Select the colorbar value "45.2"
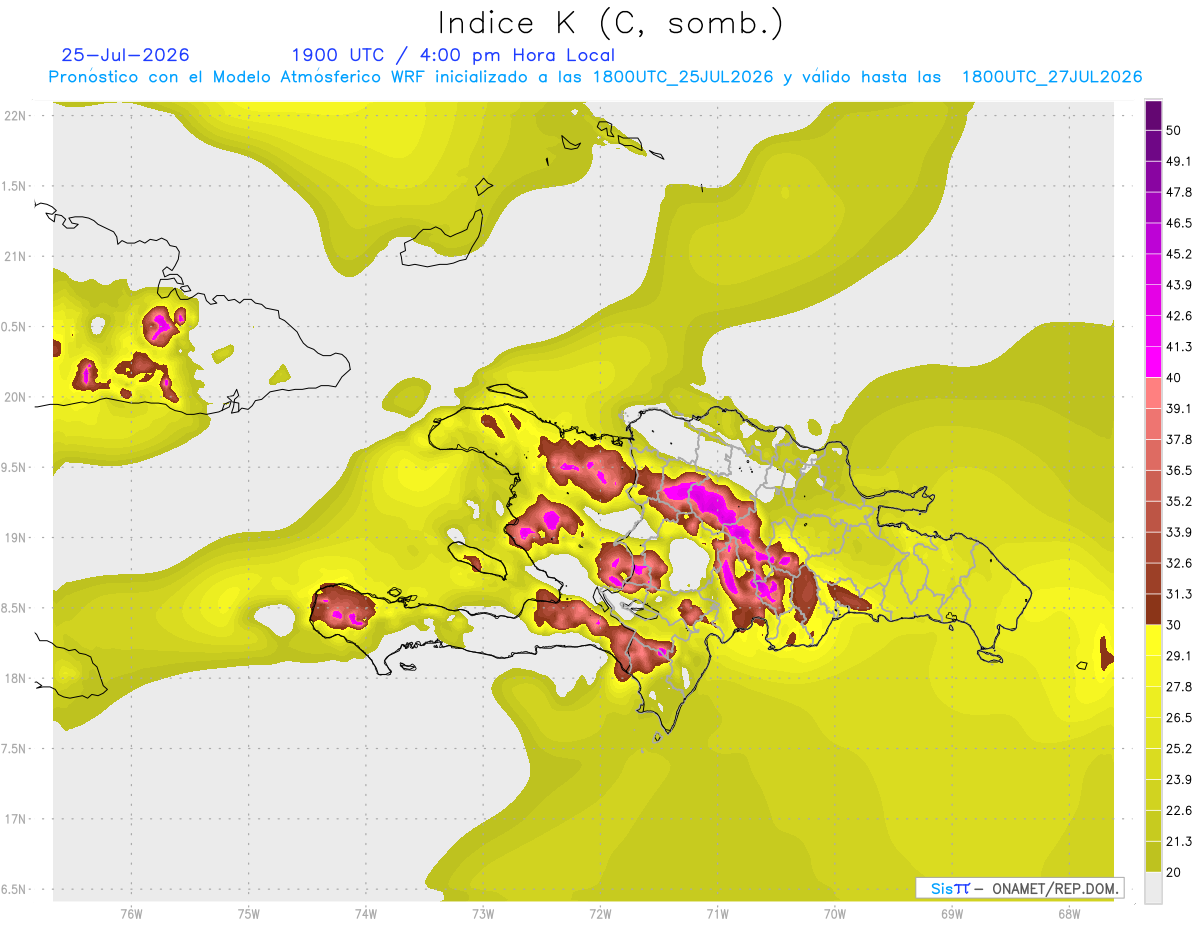Screen dimensions: 1200x927 point(1178,254)
